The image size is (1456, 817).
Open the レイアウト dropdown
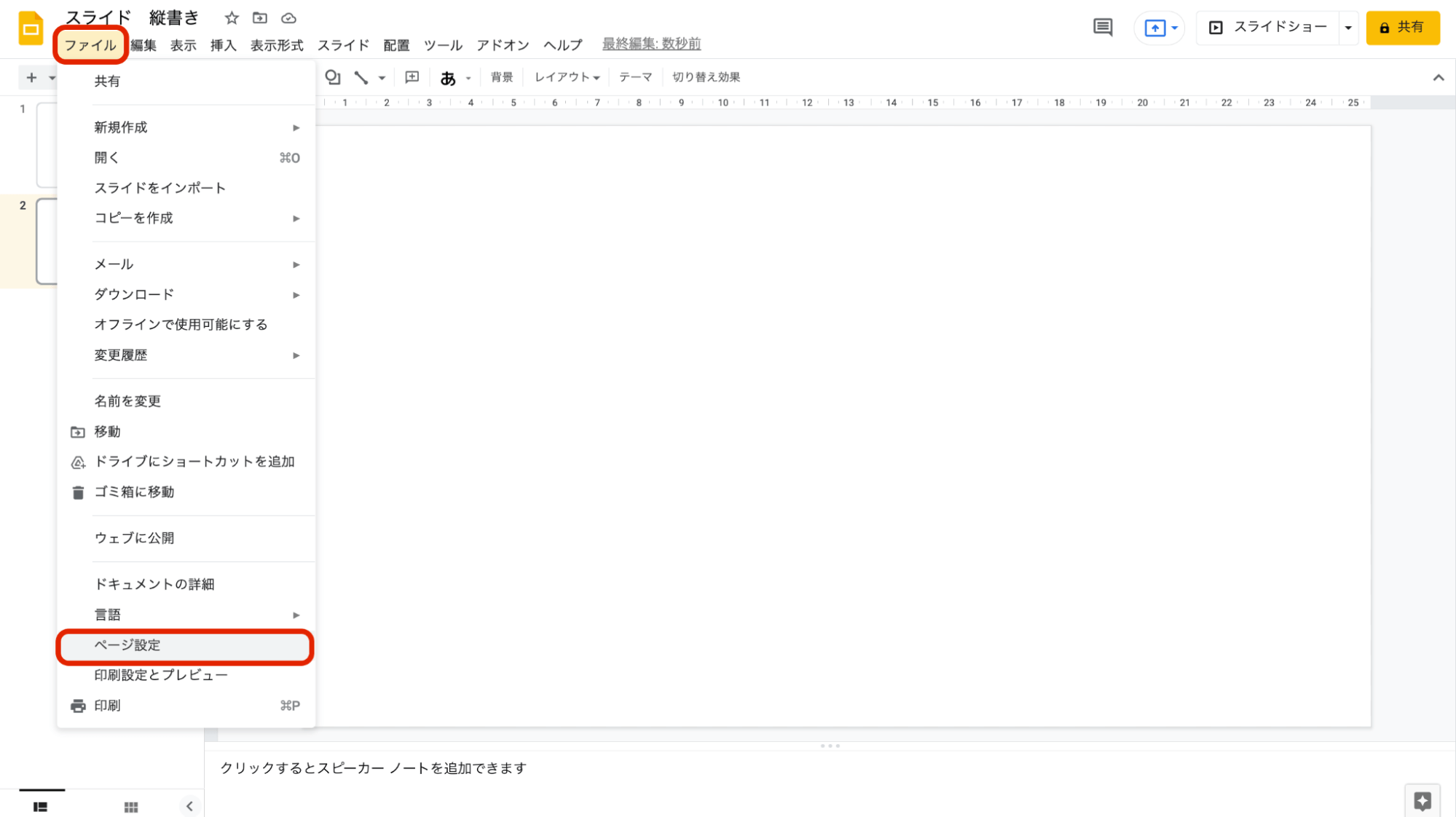pos(567,77)
